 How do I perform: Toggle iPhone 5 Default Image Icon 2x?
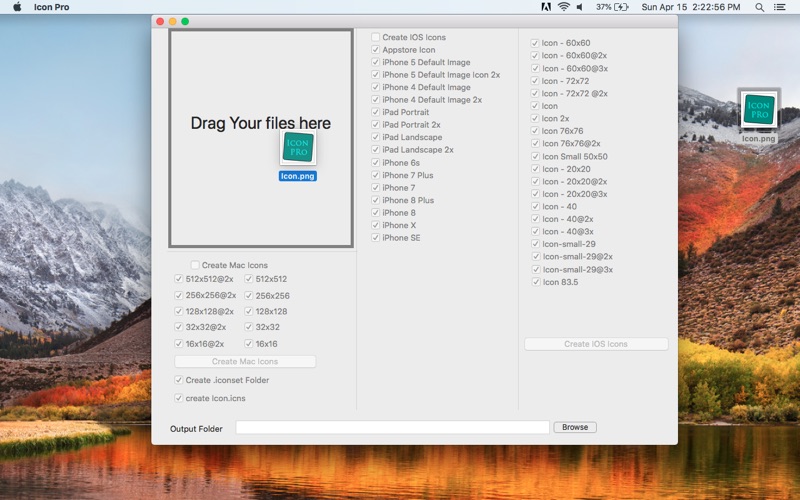[x=376, y=74]
